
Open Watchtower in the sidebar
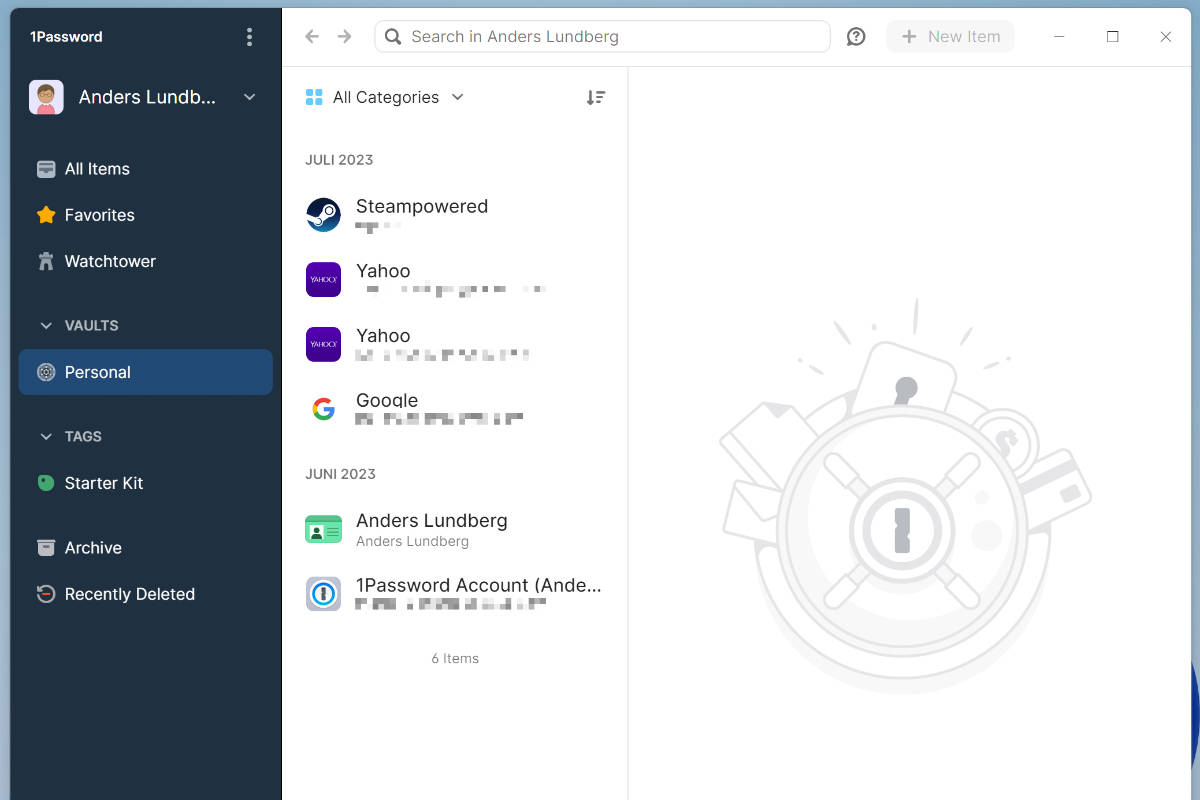[x=145, y=261]
